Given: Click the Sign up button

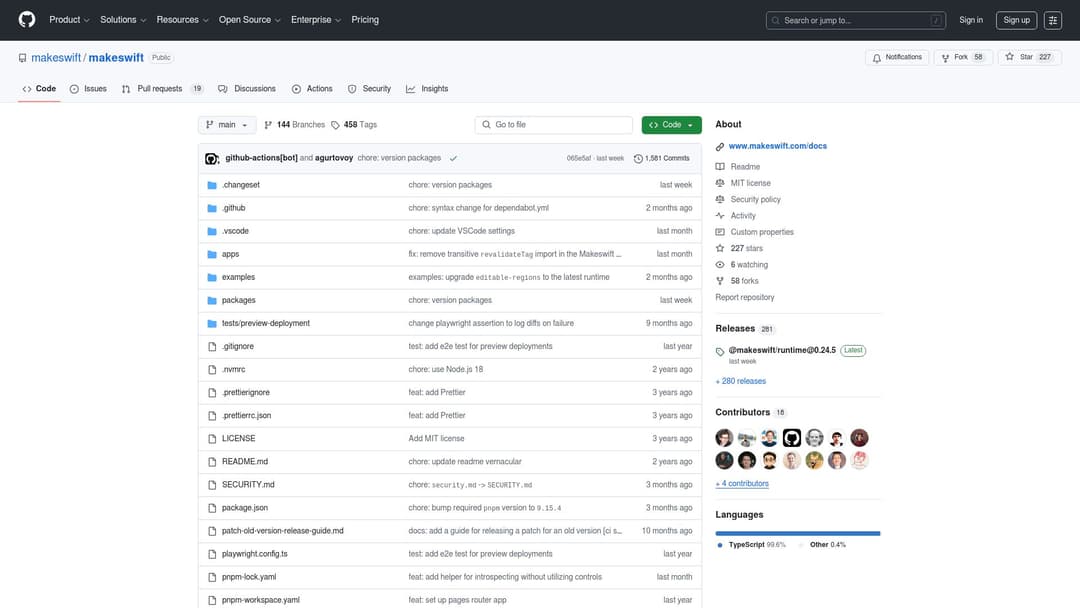Looking at the screenshot, I should coord(1016,20).
